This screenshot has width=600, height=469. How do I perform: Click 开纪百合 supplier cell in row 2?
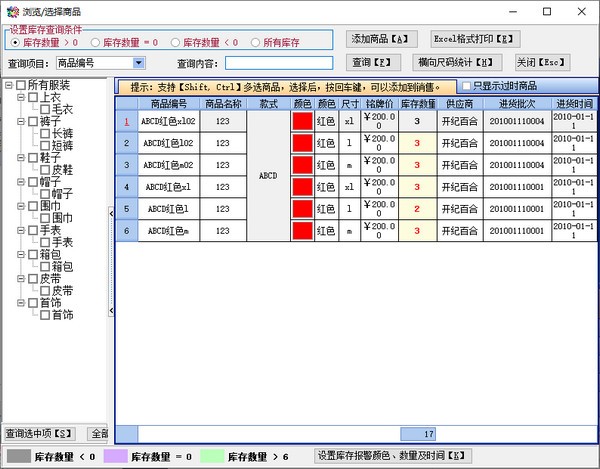coord(460,143)
